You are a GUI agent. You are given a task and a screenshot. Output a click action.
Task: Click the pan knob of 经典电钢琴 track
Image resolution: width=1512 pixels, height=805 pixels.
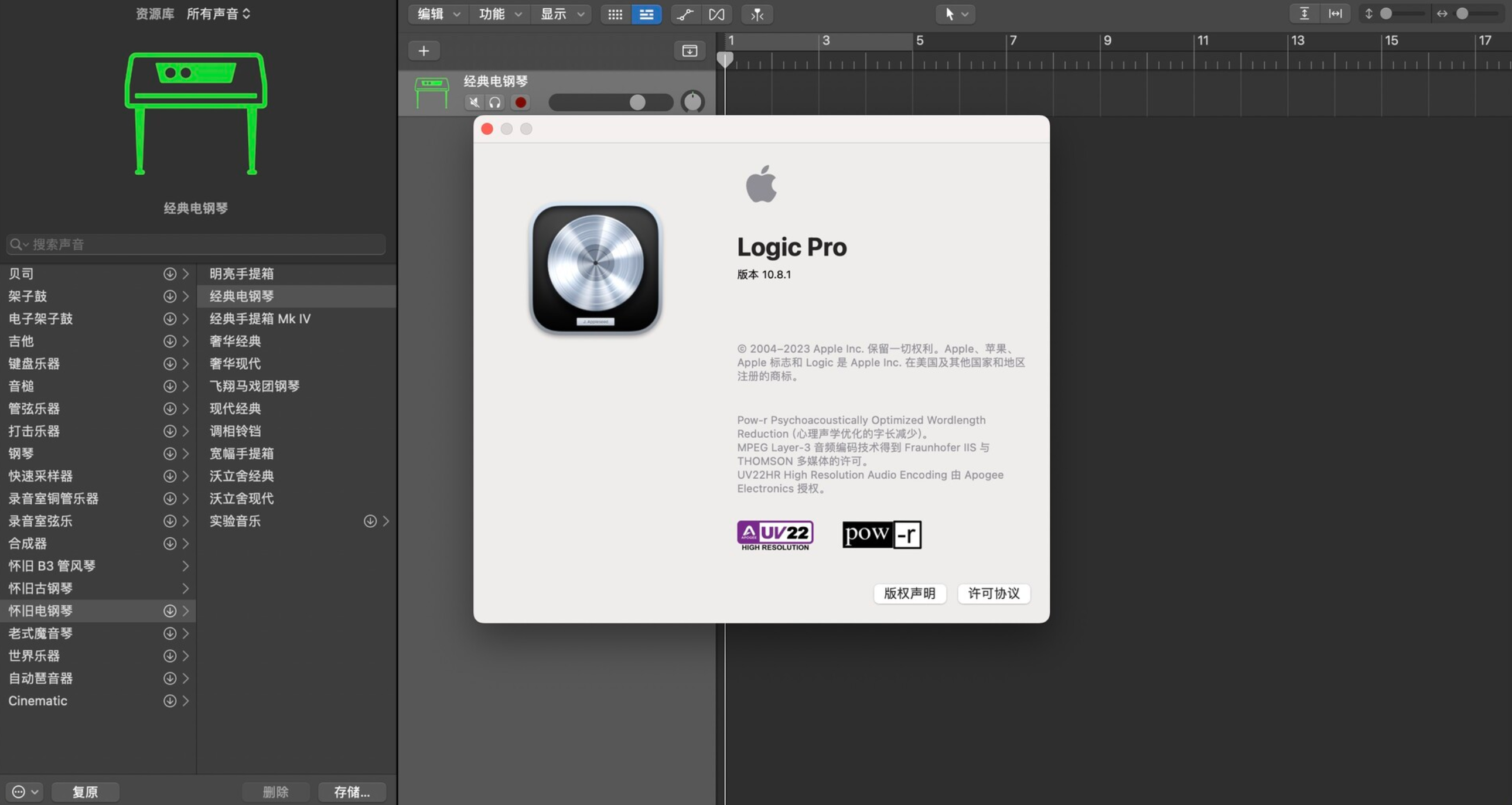[x=692, y=102]
